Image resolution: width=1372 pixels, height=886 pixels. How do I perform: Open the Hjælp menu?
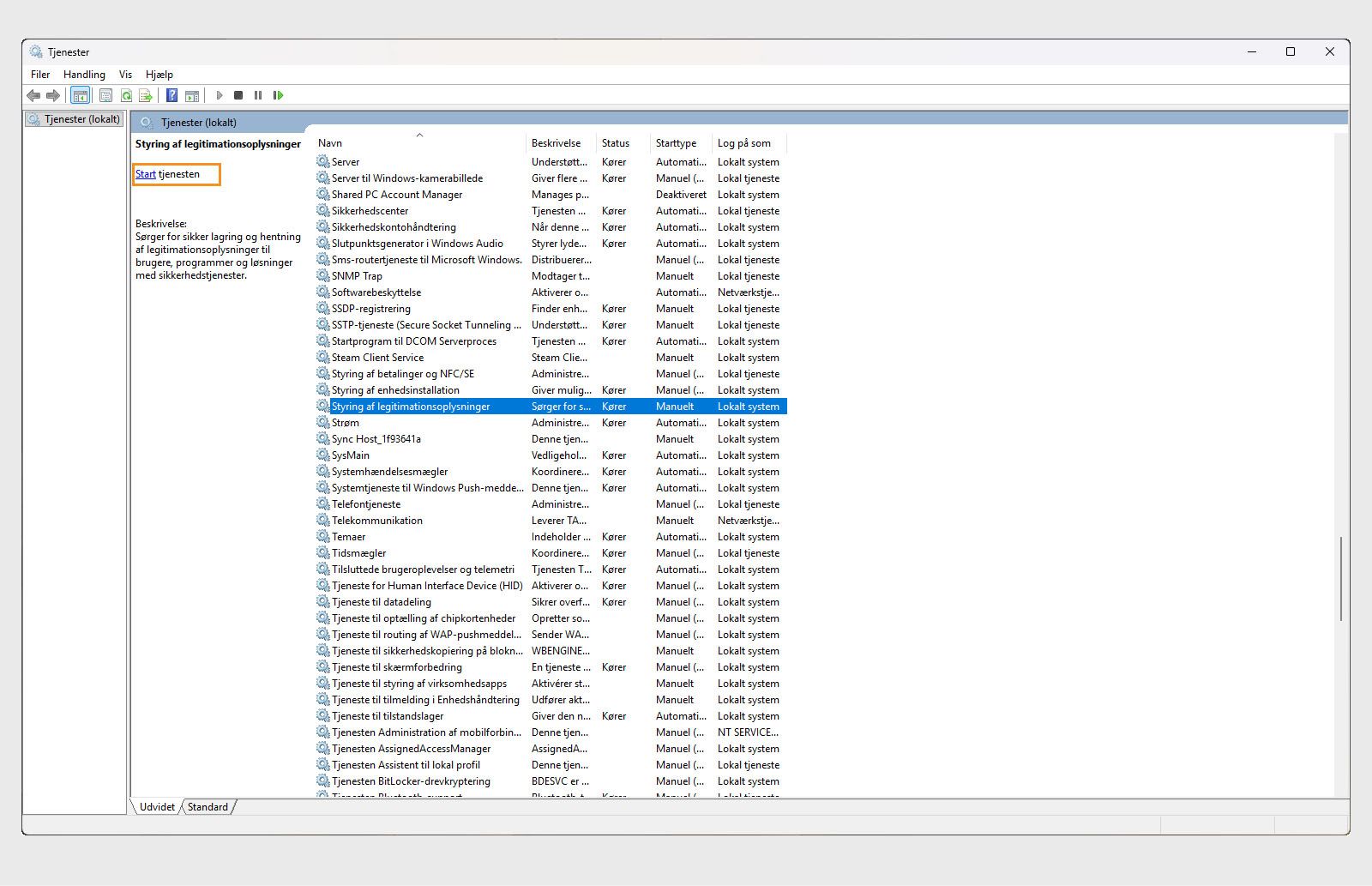click(x=159, y=75)
